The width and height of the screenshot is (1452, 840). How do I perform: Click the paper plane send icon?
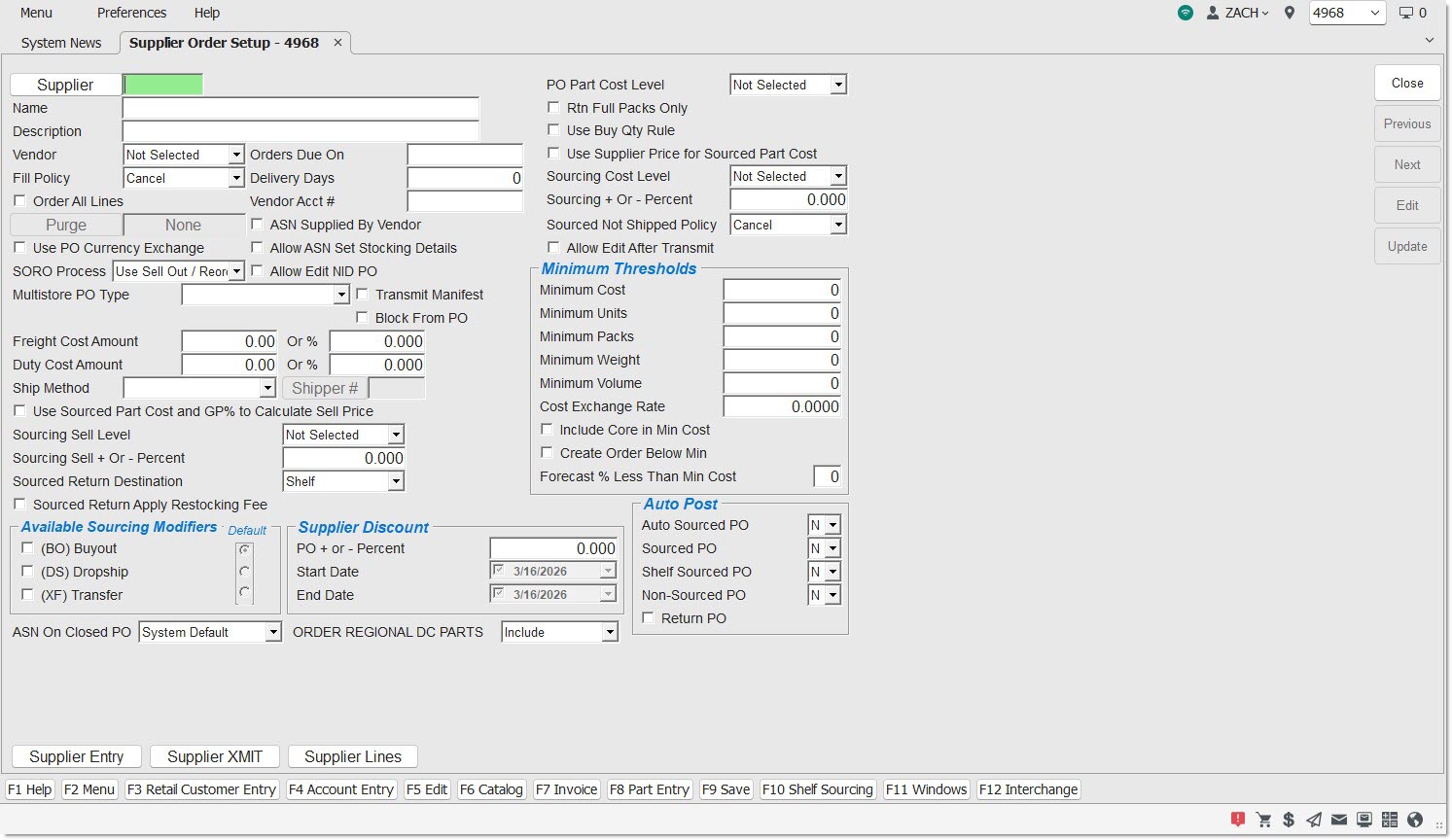[x=1314, y=820]
